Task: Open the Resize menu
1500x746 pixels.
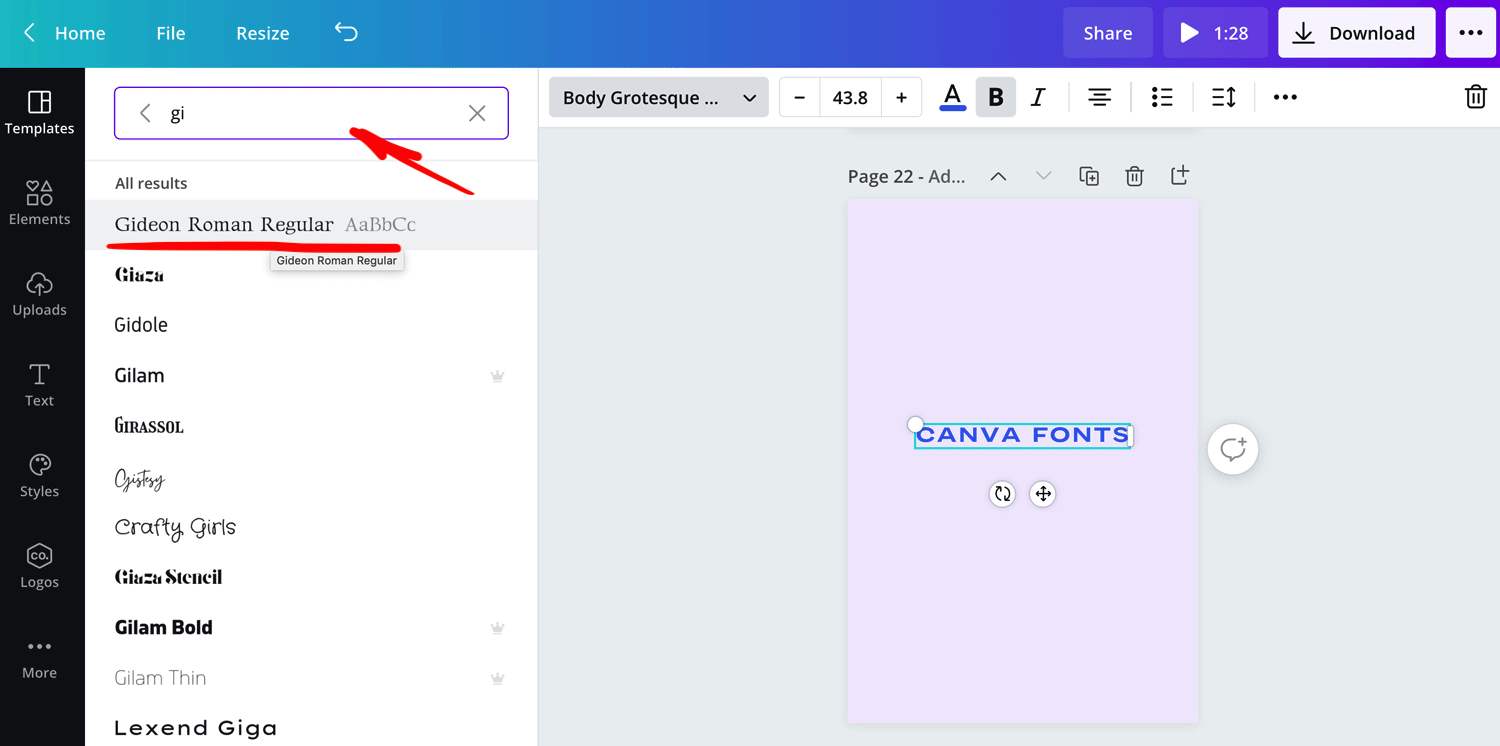Action: tap(262, 33)
